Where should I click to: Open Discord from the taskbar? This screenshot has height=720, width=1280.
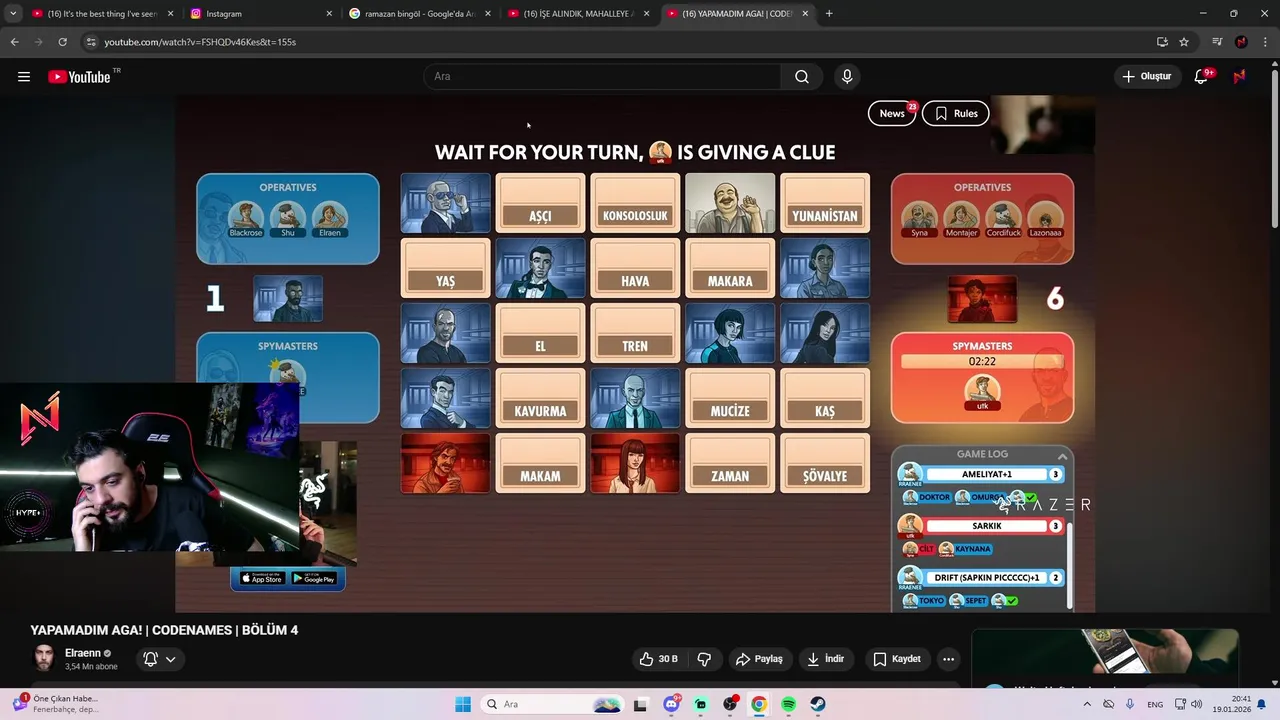(671, 704)
